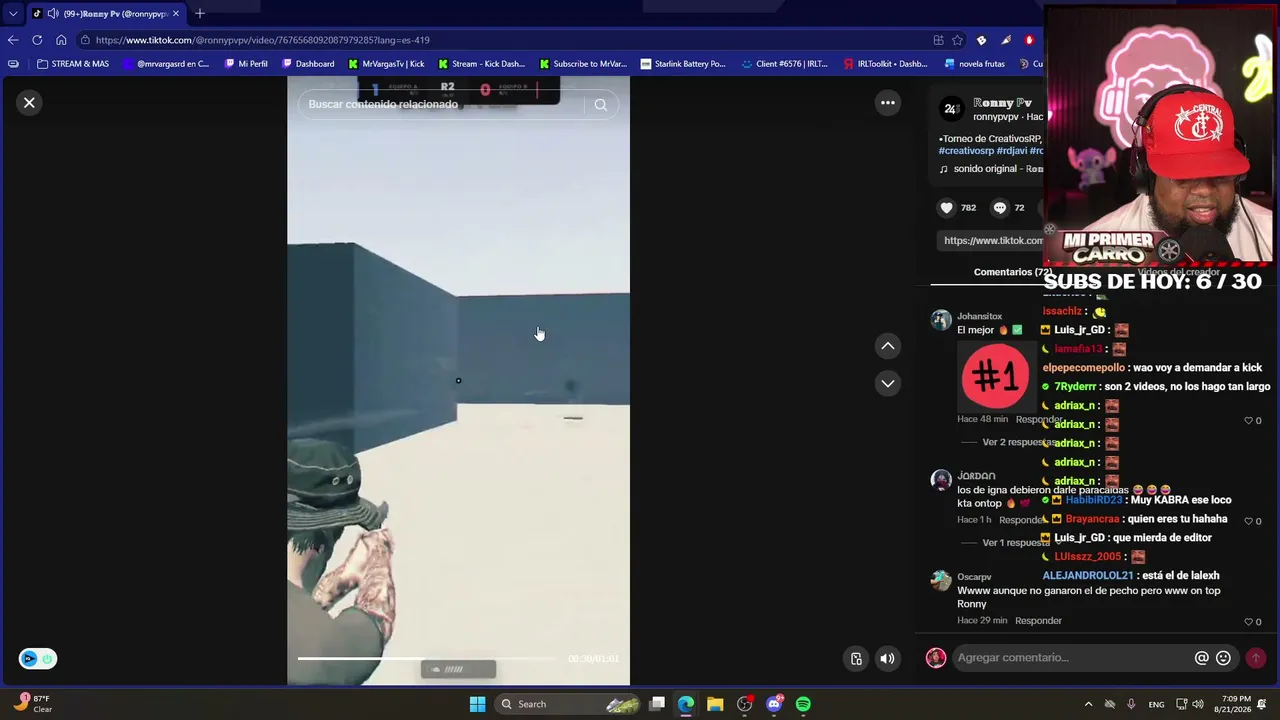This screenshot has height=720, width=1280.
Task: Click the taskbar Search box
Action: pyautogui.click(x=568, y=704)
